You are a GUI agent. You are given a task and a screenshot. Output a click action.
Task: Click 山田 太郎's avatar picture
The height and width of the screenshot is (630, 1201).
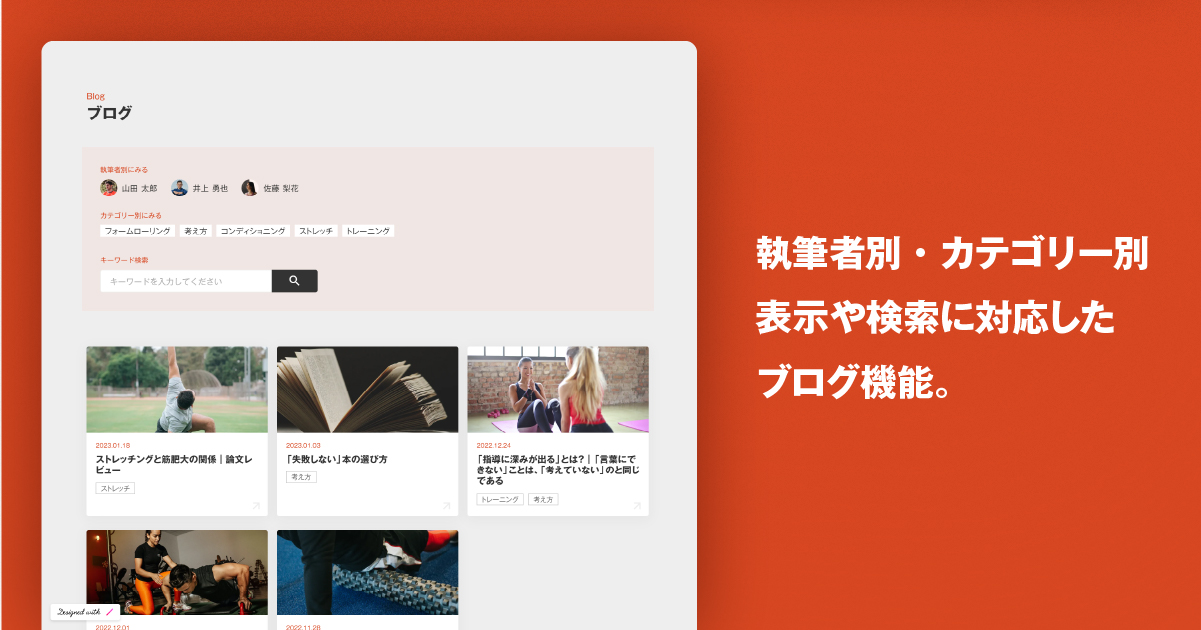pos(109,188)
